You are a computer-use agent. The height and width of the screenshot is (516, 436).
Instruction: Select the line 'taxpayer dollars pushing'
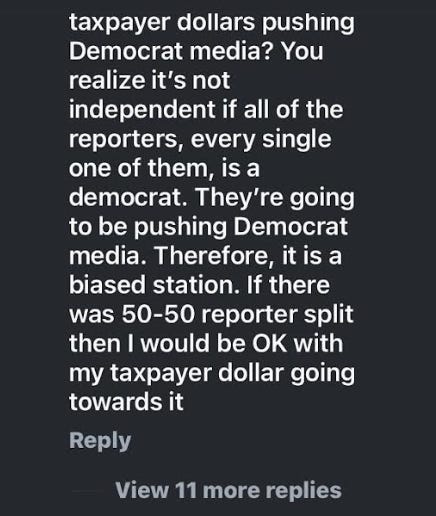coord(212,23)
